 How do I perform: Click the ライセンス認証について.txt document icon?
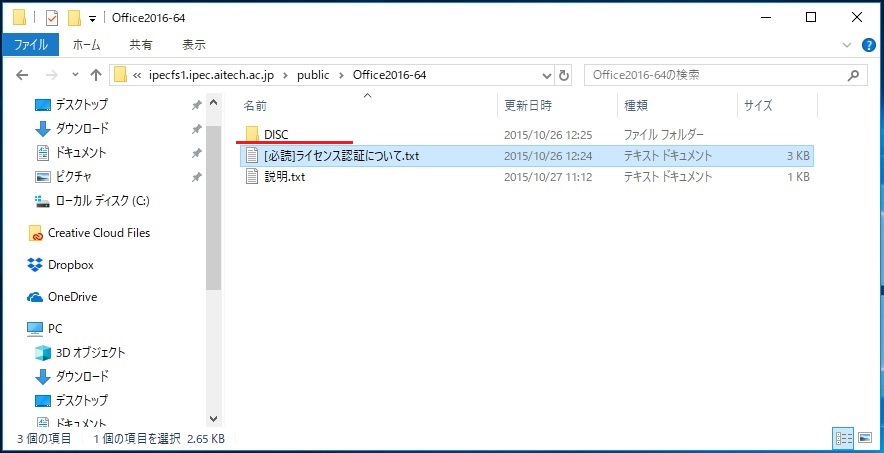[x=253, y=156]
